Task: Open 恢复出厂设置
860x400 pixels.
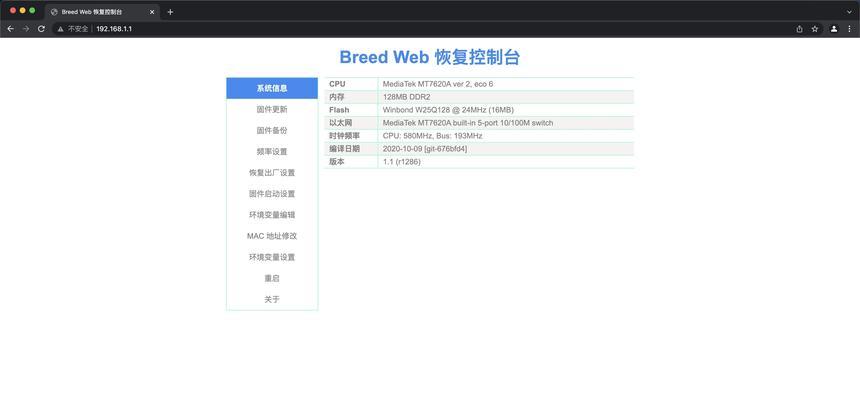Action: tap(272, 173)
